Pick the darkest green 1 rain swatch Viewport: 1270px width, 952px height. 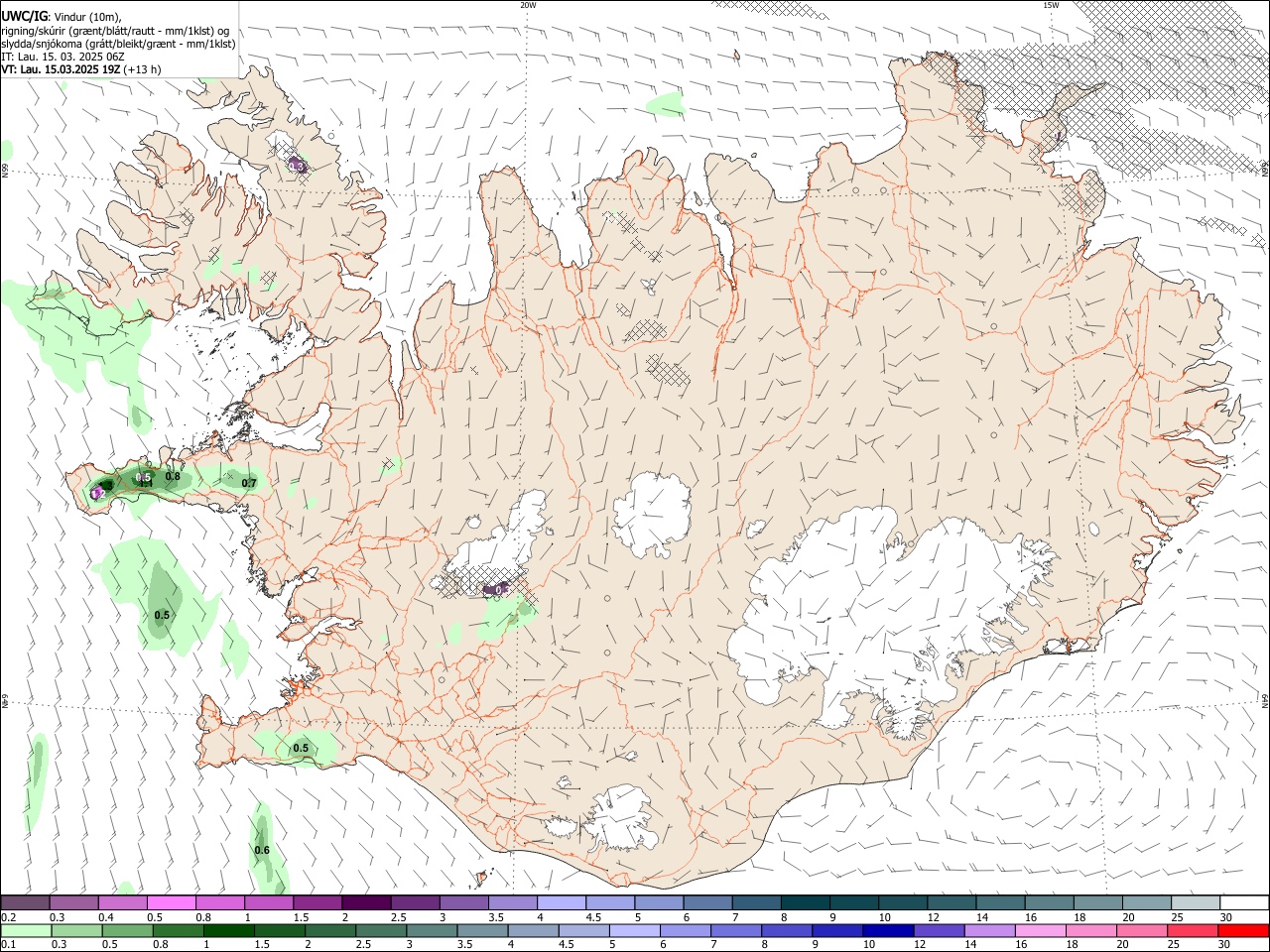coord(228,930)
